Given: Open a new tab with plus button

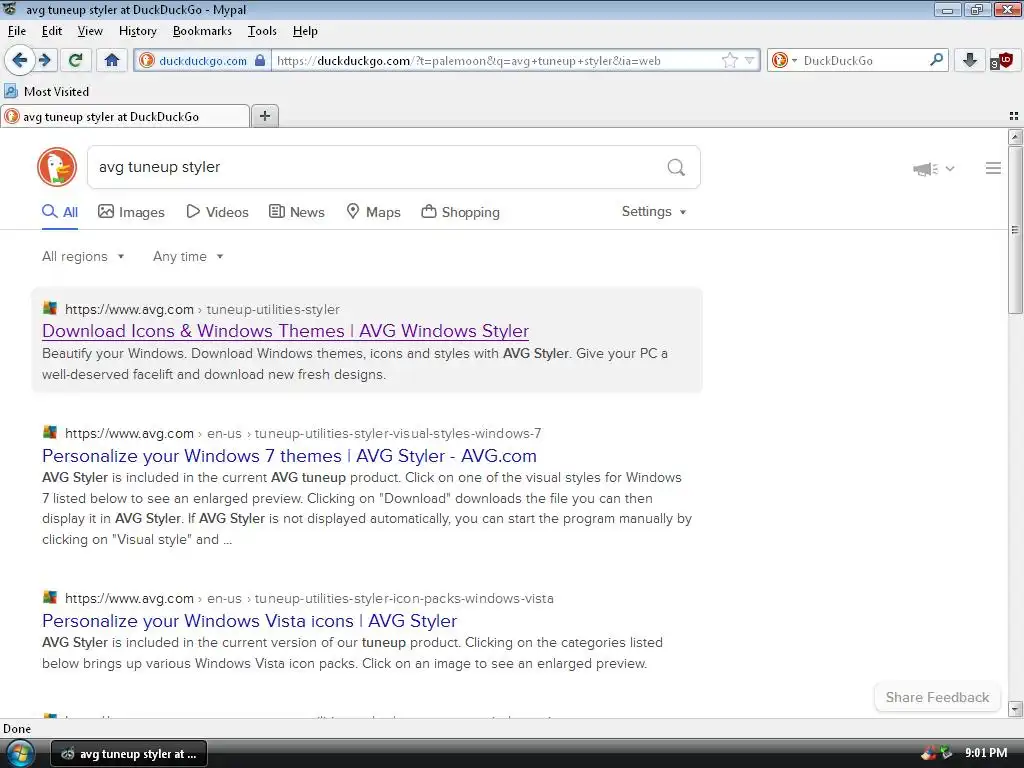Looking at the screenshot, I should coord(265,116).
